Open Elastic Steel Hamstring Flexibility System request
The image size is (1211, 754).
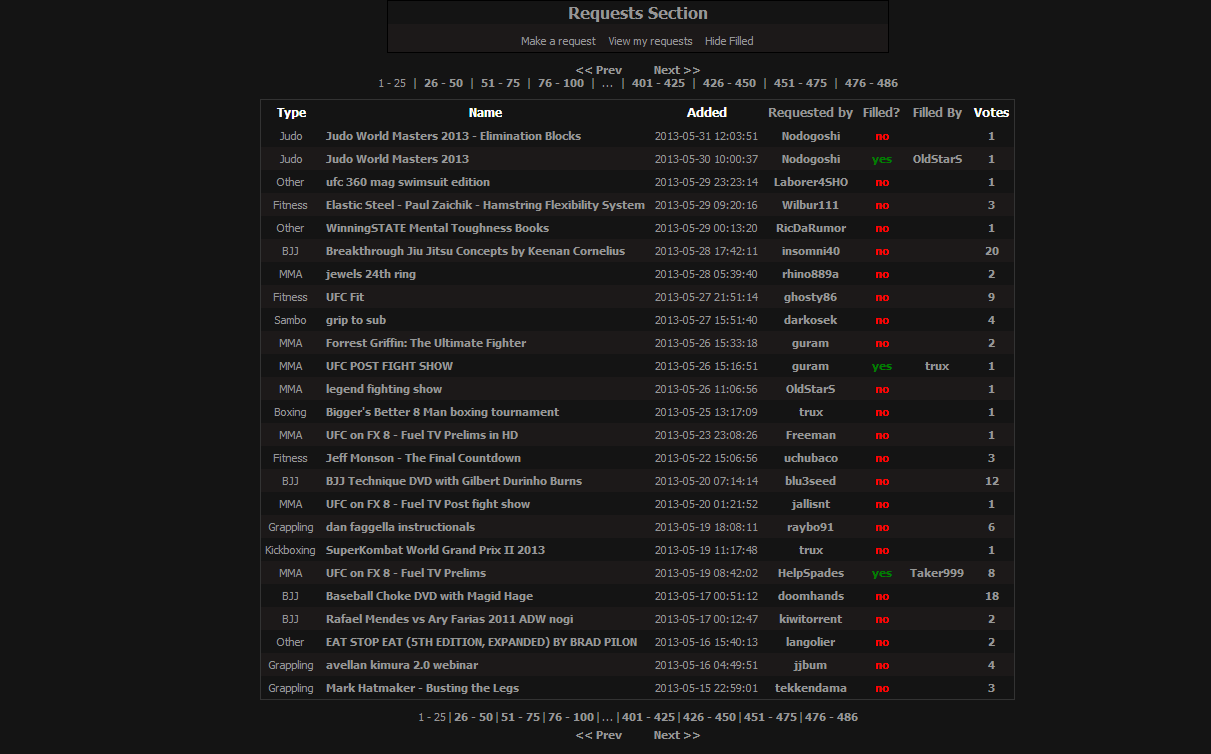tap(485, 205)
